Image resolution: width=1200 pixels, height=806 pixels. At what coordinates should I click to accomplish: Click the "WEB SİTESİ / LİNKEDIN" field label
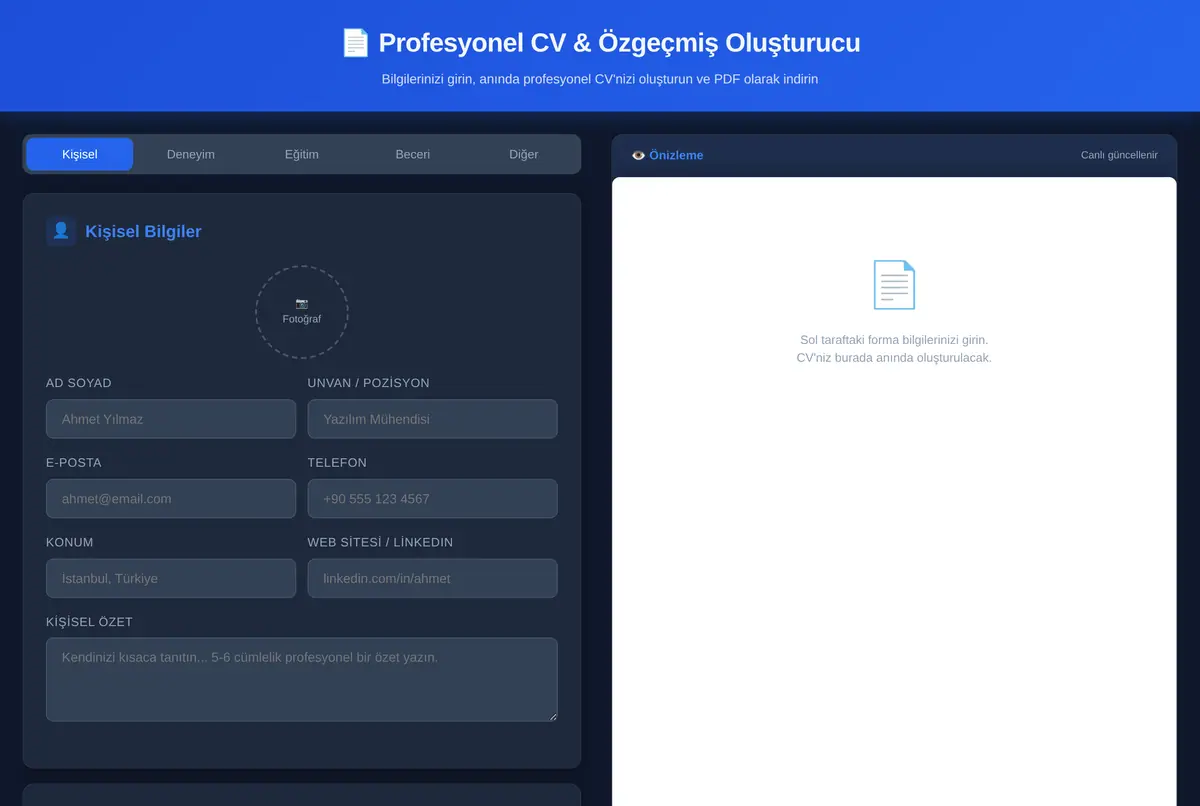pyautogui.click(x=380, y=542)
